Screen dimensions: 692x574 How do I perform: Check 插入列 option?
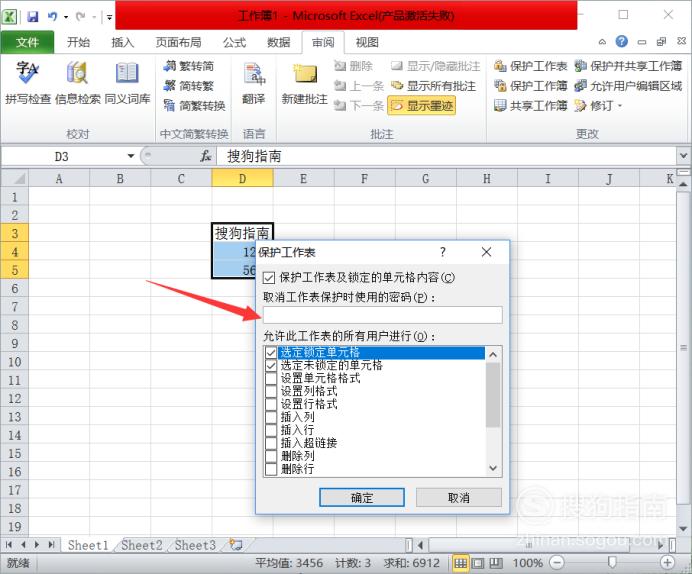point(271,417)
